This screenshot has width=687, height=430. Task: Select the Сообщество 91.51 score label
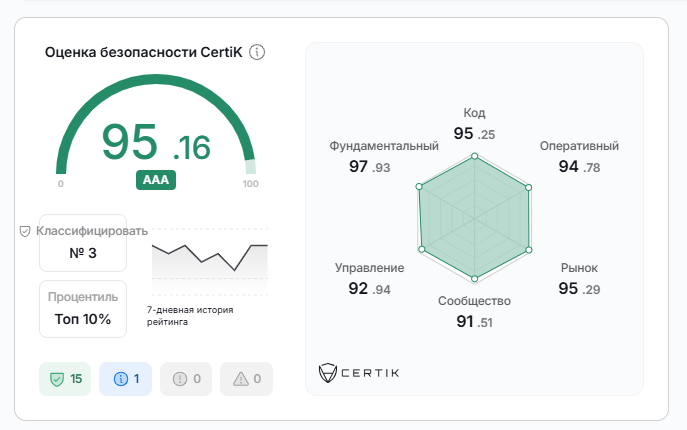pos(474,311)
